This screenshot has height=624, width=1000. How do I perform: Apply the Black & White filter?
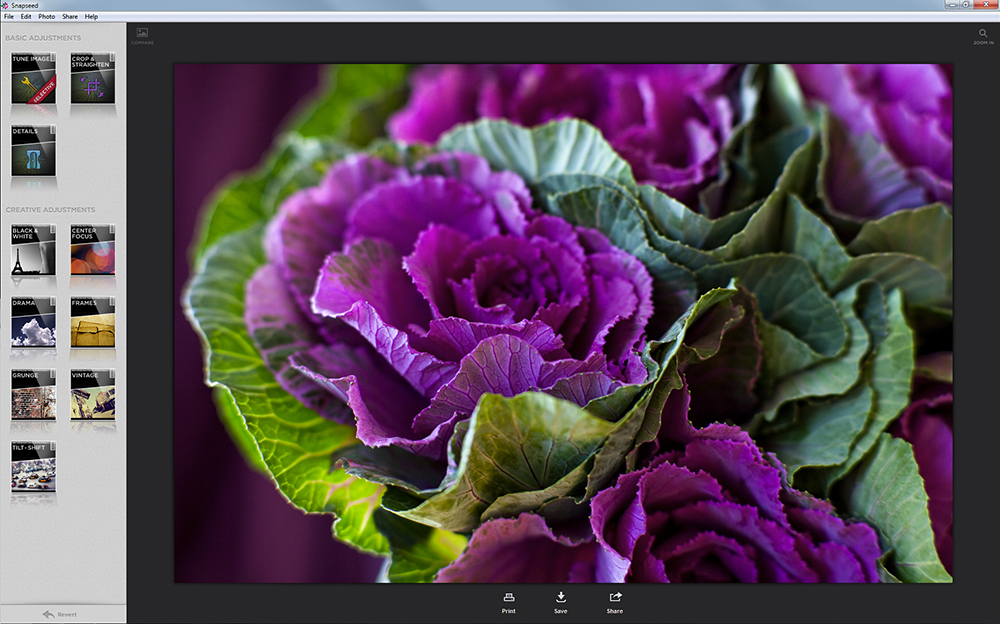click(33, 250)
